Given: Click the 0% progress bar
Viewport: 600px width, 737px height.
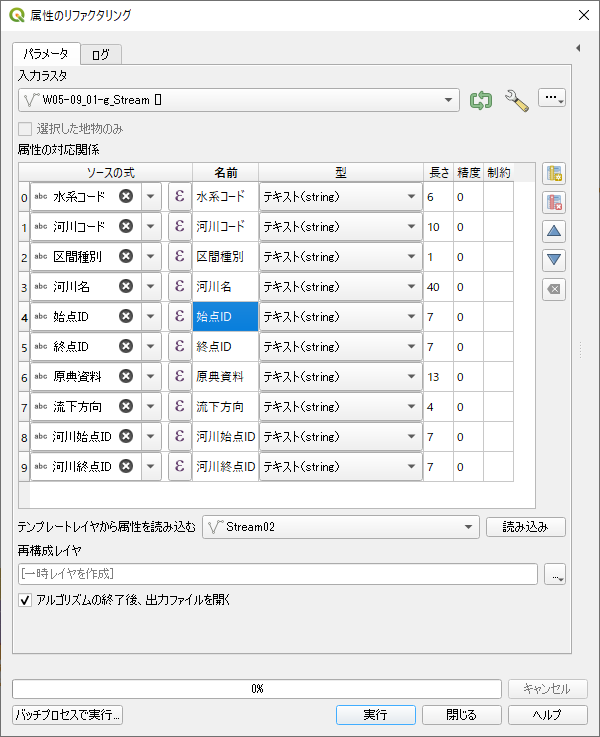Looking at the screenshot, I should point(257,689).
